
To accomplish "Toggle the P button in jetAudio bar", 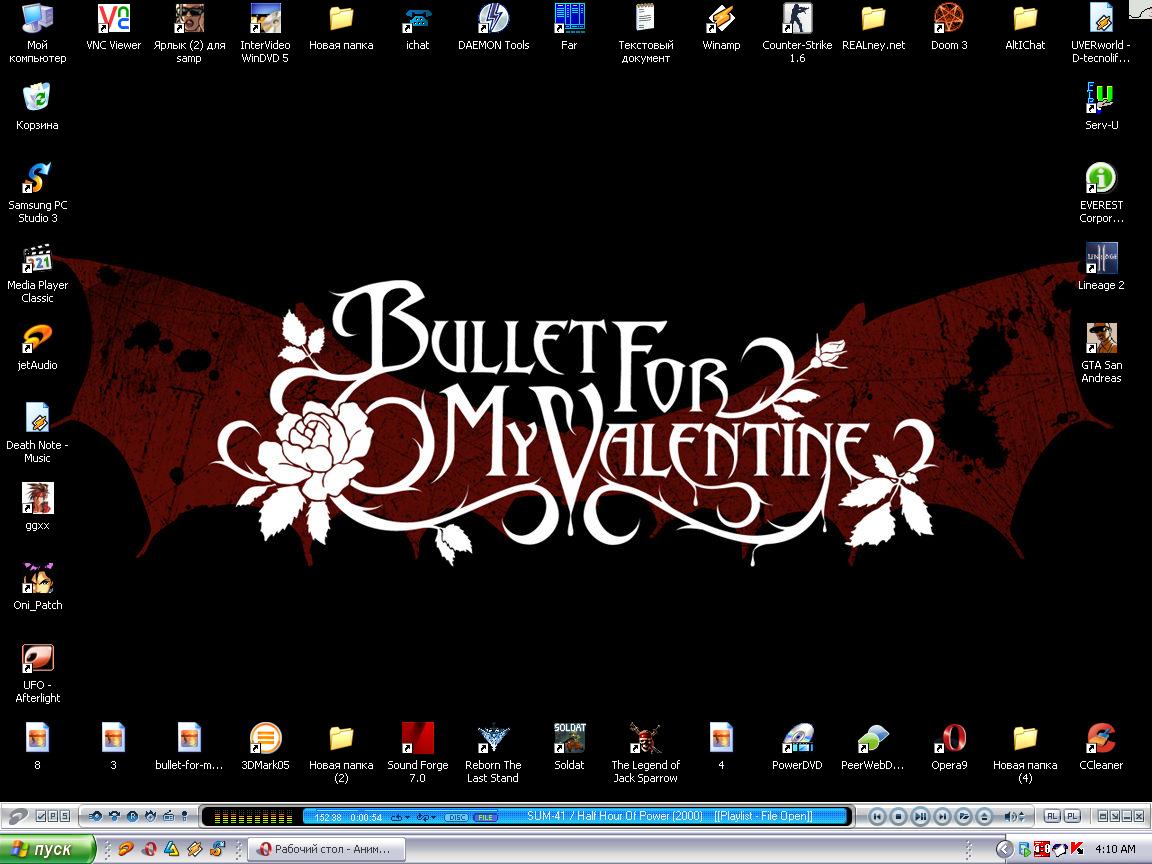I will [53, 816].
